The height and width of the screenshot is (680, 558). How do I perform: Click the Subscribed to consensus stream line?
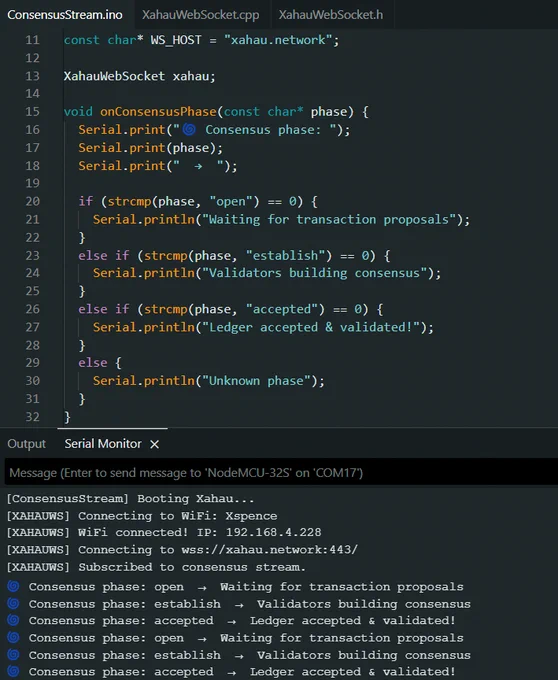pyautogui.click(x=156, y=567)
